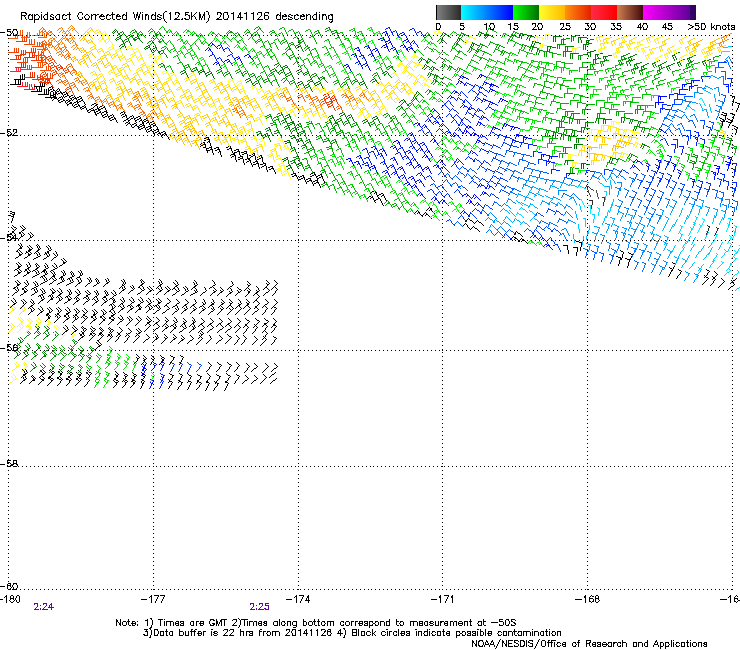740x650 pixels.
Task: Click the '>50 knots' legend label
Action: [x=711, y=27]
